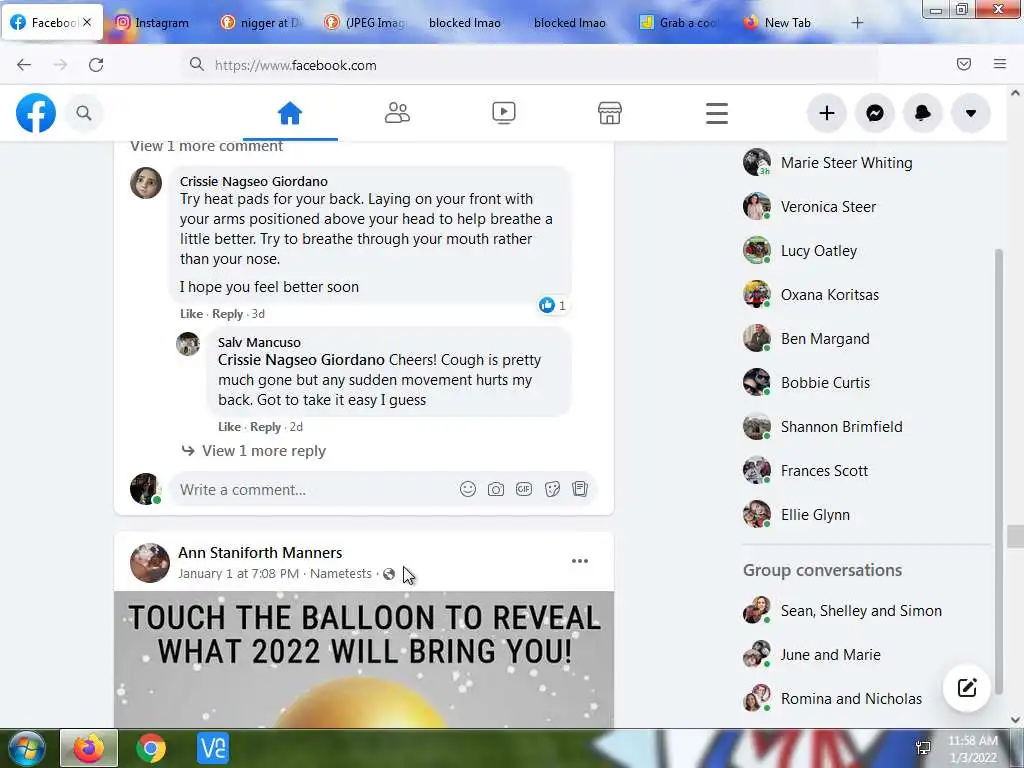Click the facebook.com address bar
Screen dimensions: 1024x768
529,65
